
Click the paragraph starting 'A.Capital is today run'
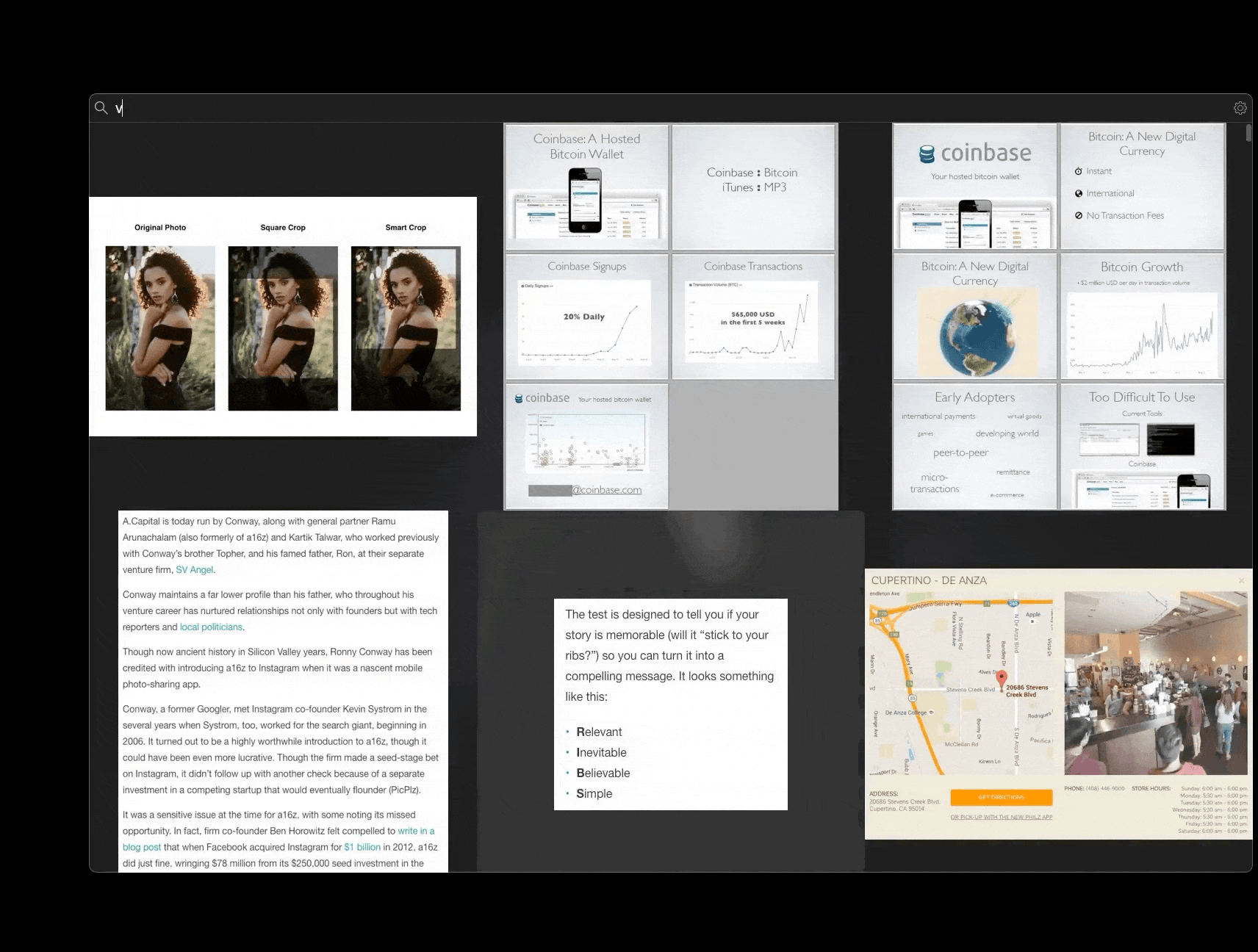tap(281, 545)
